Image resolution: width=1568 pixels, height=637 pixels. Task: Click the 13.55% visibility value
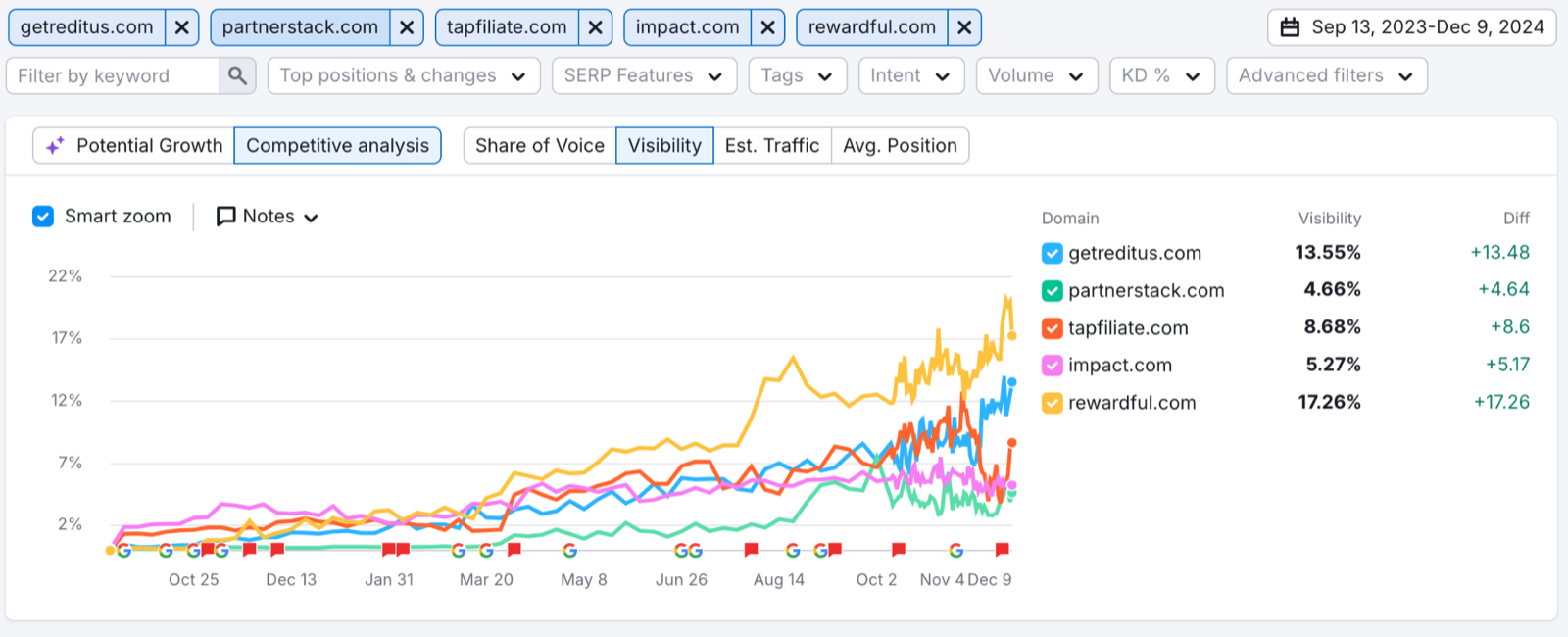(x=1328, y=253)
